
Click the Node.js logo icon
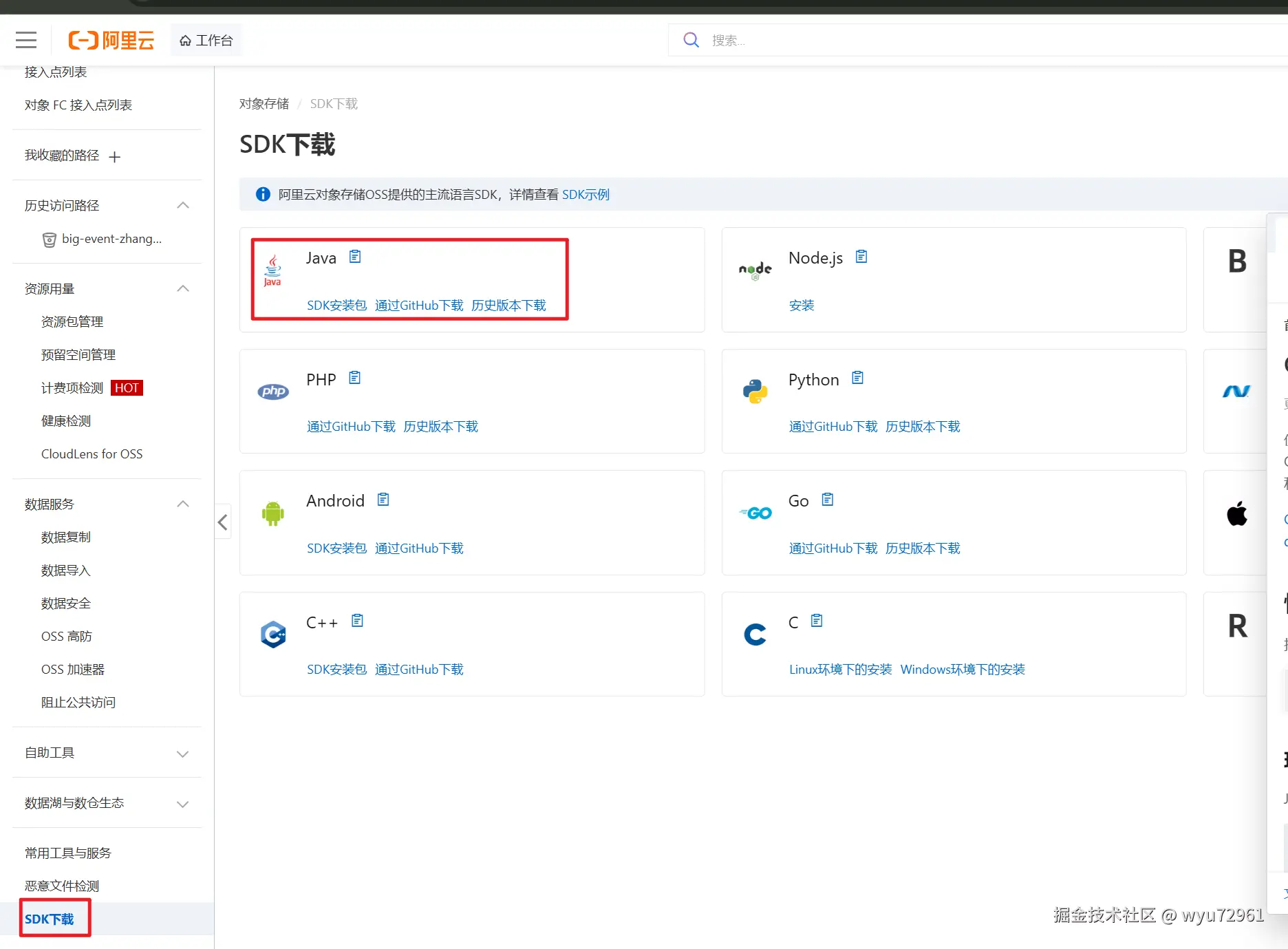(x=755, y=270)
